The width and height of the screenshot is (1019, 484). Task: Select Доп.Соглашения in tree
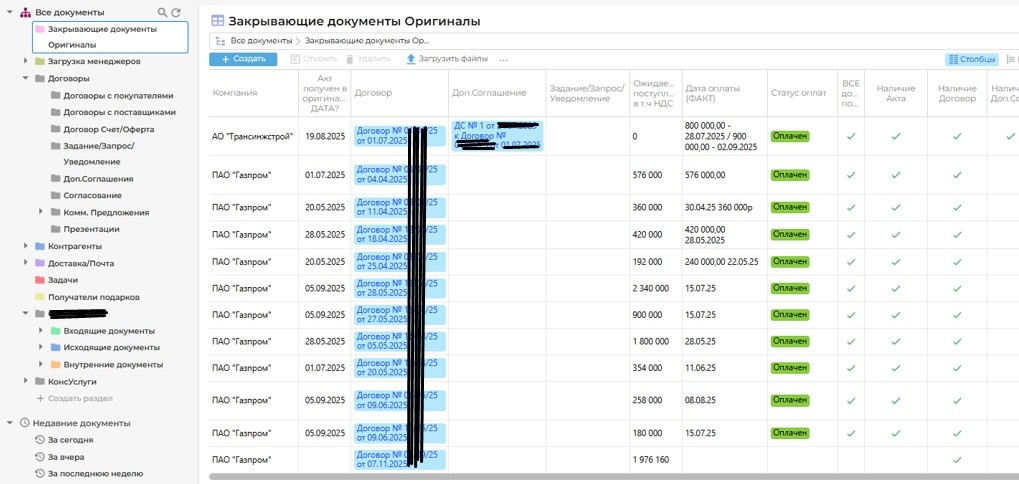click(x=98, y=179)
